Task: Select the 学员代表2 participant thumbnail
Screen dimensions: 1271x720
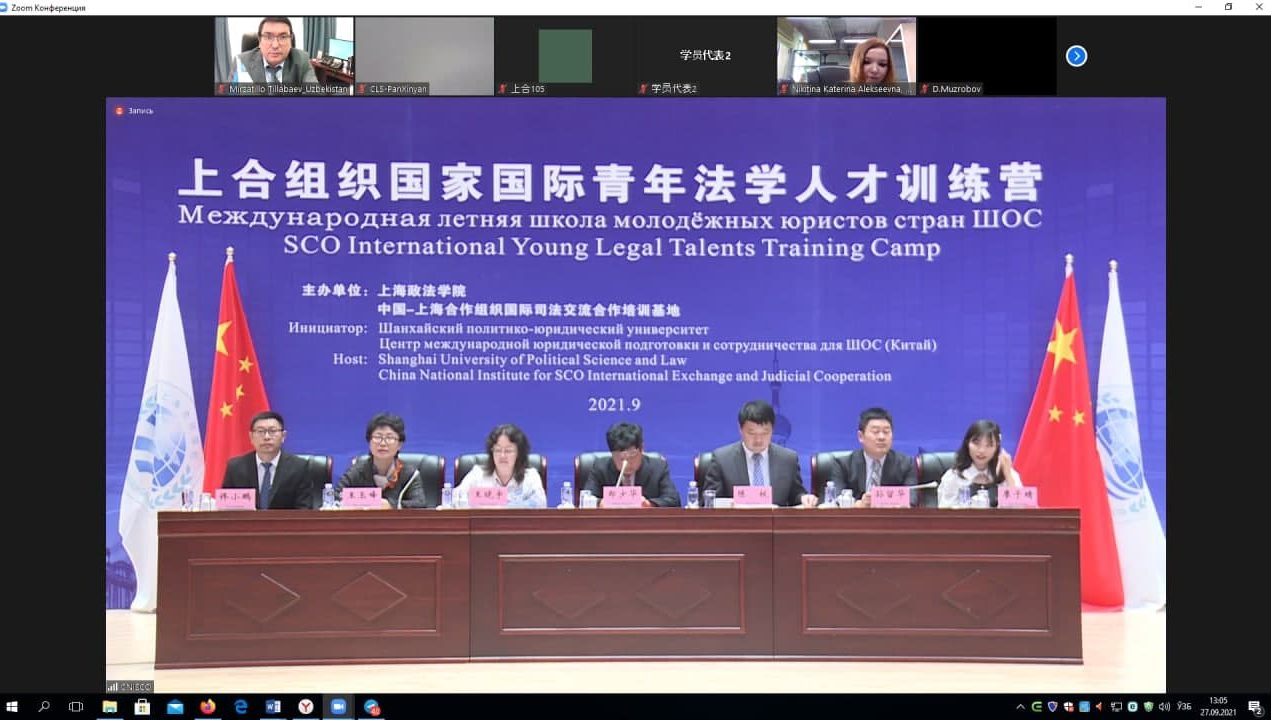Action: [705, 56]
